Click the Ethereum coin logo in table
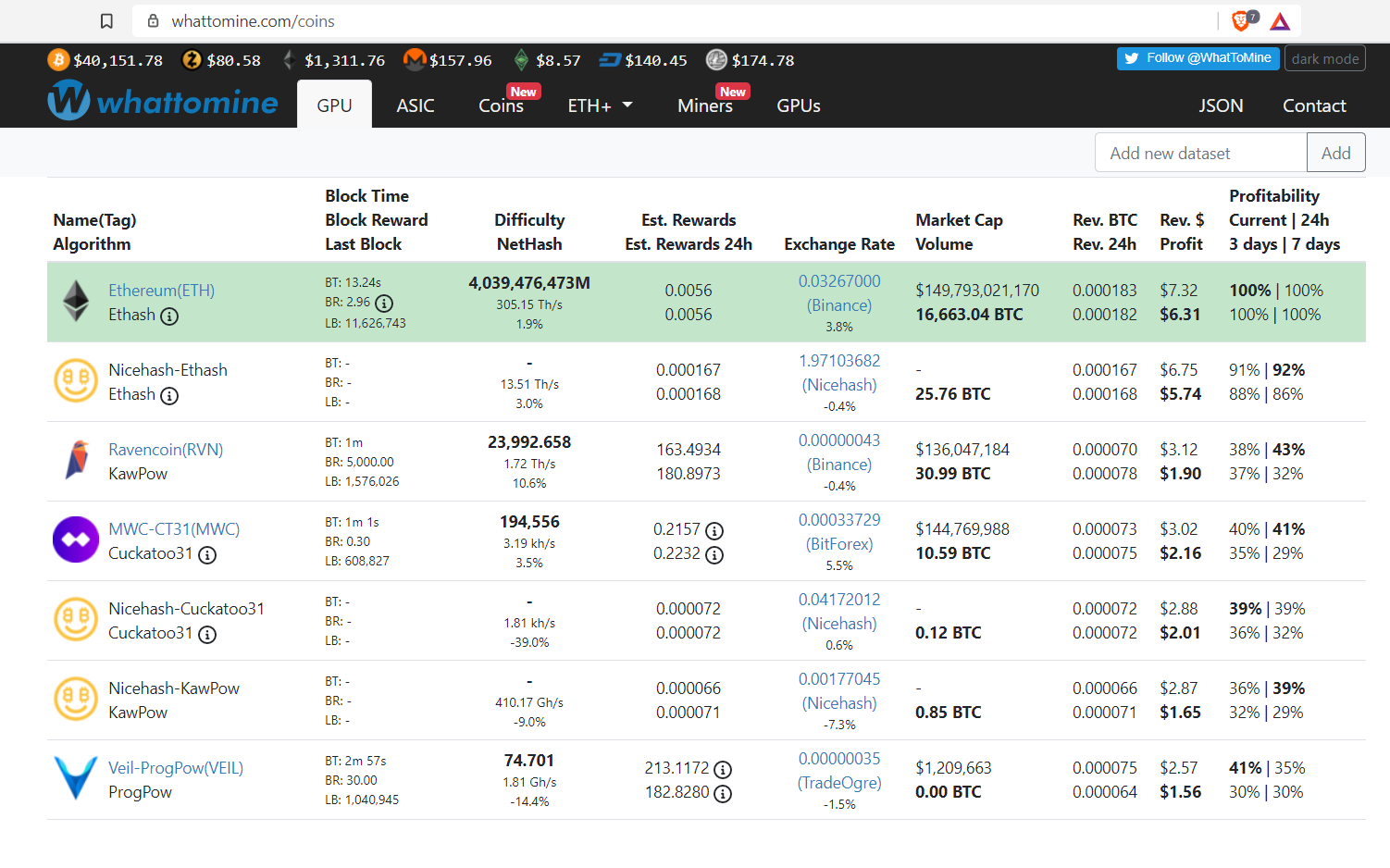The height and width of the screenshot is (868, 1390). coord(76,302)
